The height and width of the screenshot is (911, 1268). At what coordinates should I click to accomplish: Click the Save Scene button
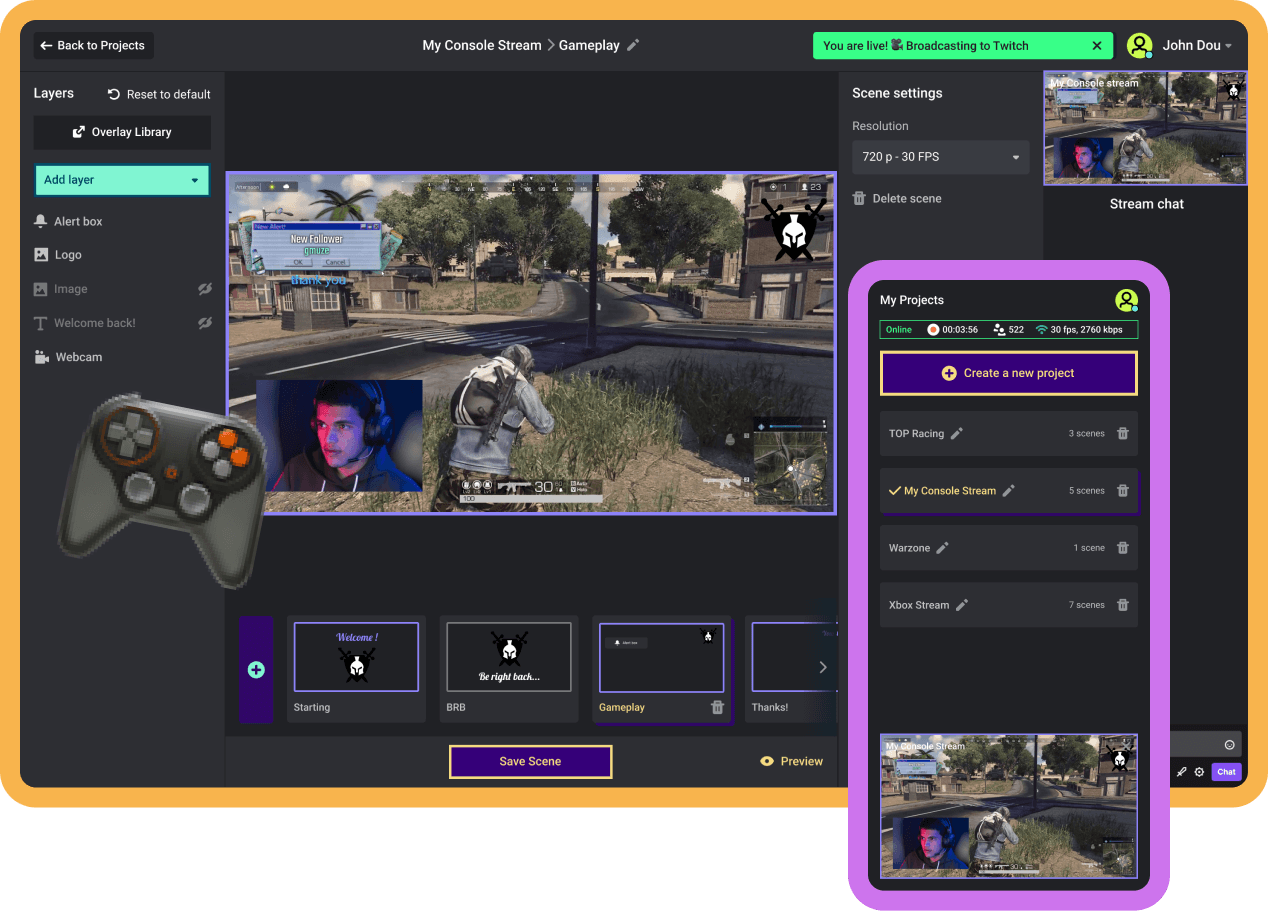tap(530, 761)
